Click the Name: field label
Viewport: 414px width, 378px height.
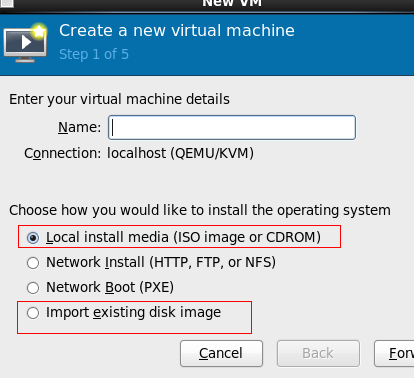point(79,127)
